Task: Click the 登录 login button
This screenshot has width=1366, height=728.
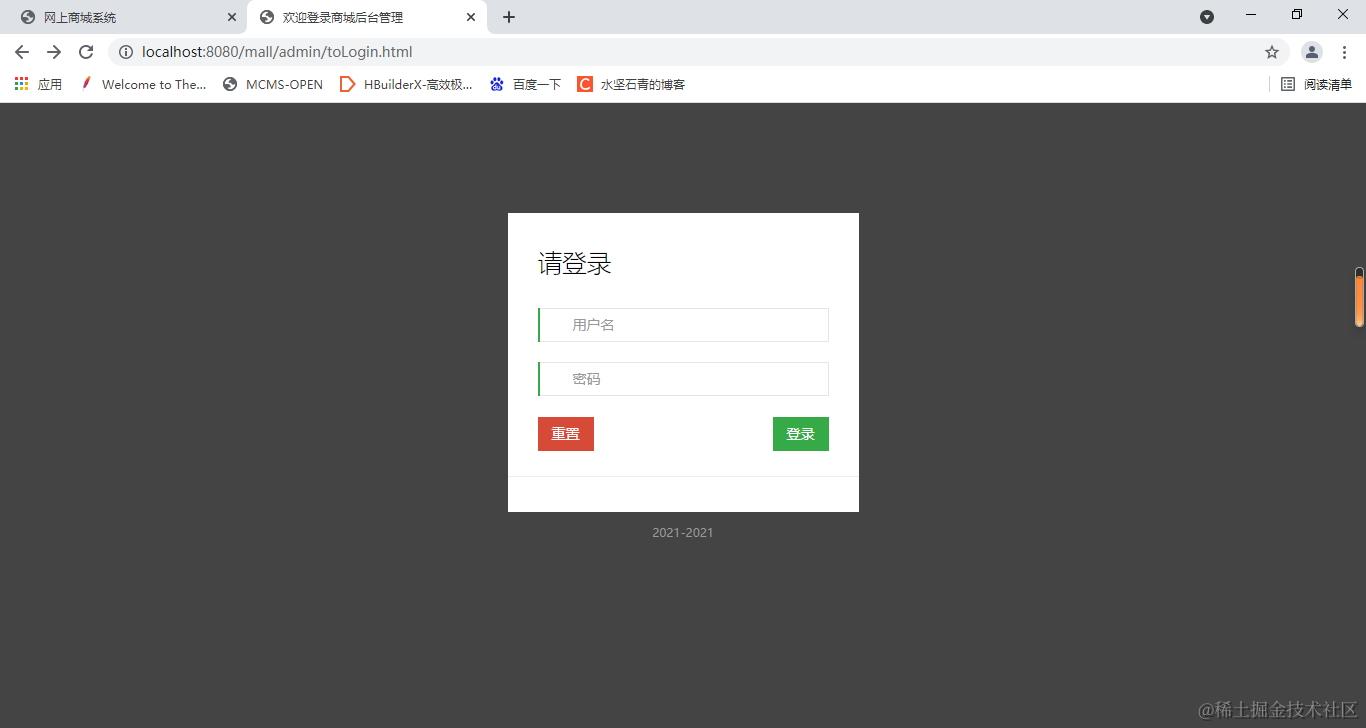Action: [x=800, y=433]
